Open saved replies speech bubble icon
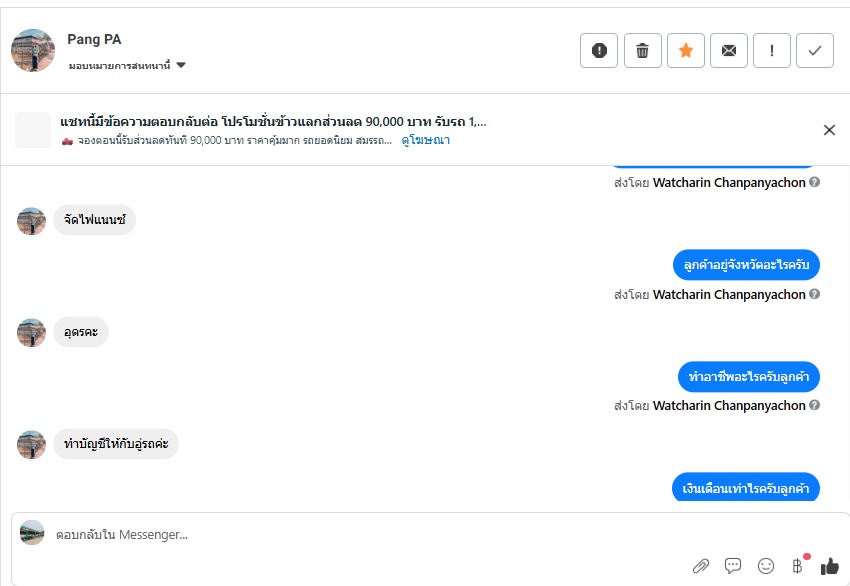850x586 pixels. (733, 566)
